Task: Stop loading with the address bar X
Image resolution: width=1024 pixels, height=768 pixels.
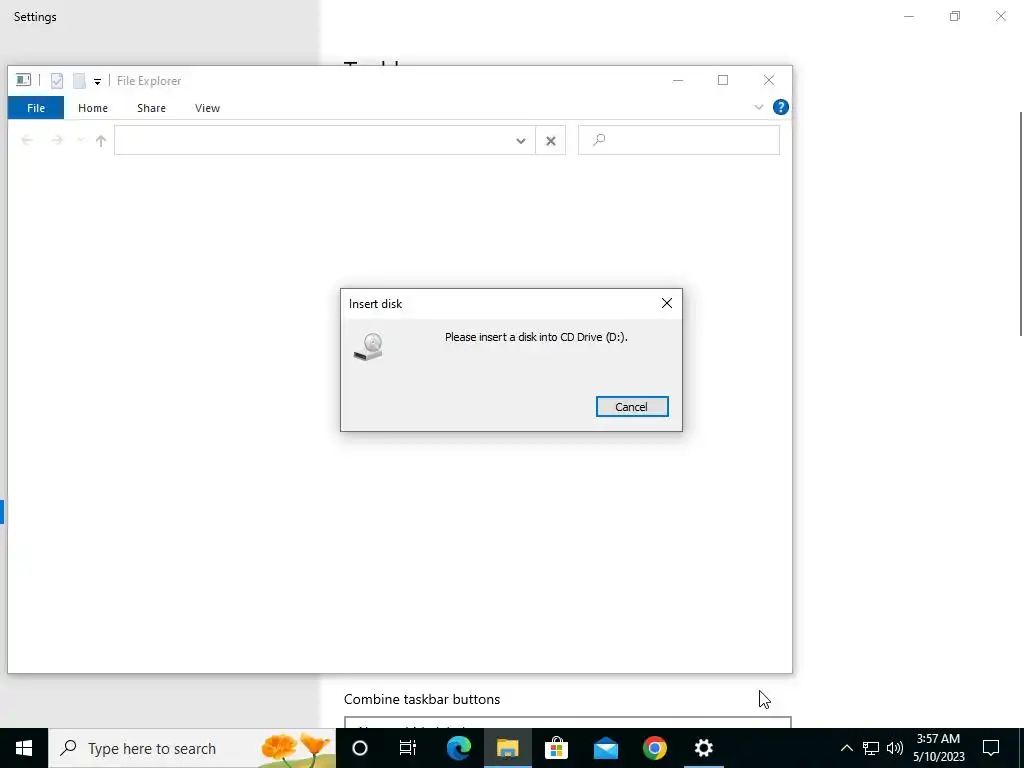Action: pos(551,140)
